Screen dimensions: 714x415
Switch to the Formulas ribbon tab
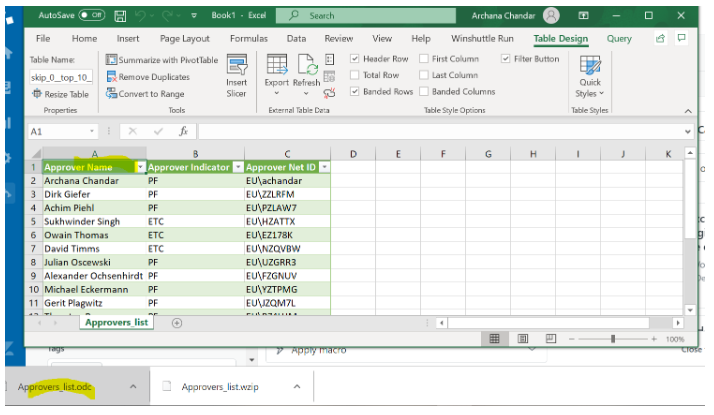248,39
